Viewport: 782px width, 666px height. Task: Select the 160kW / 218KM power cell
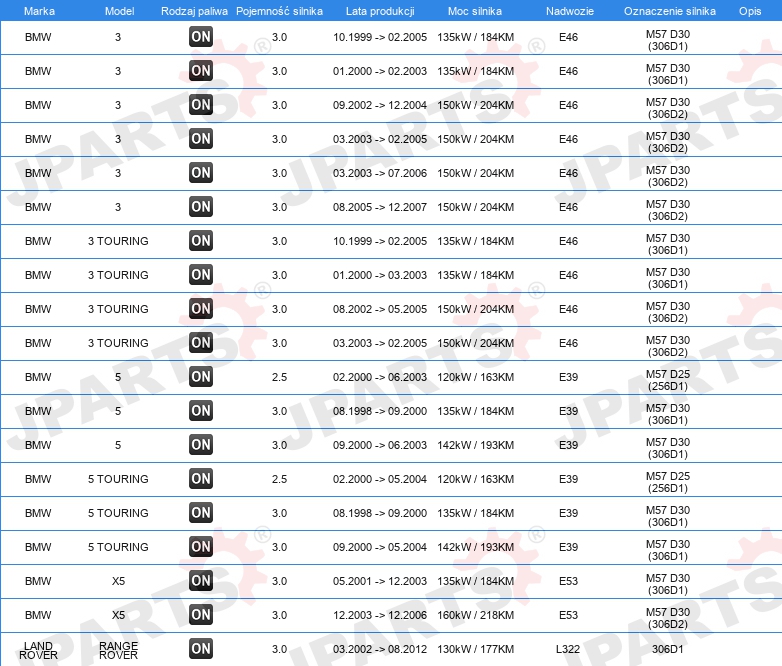(x=476, y=615)
